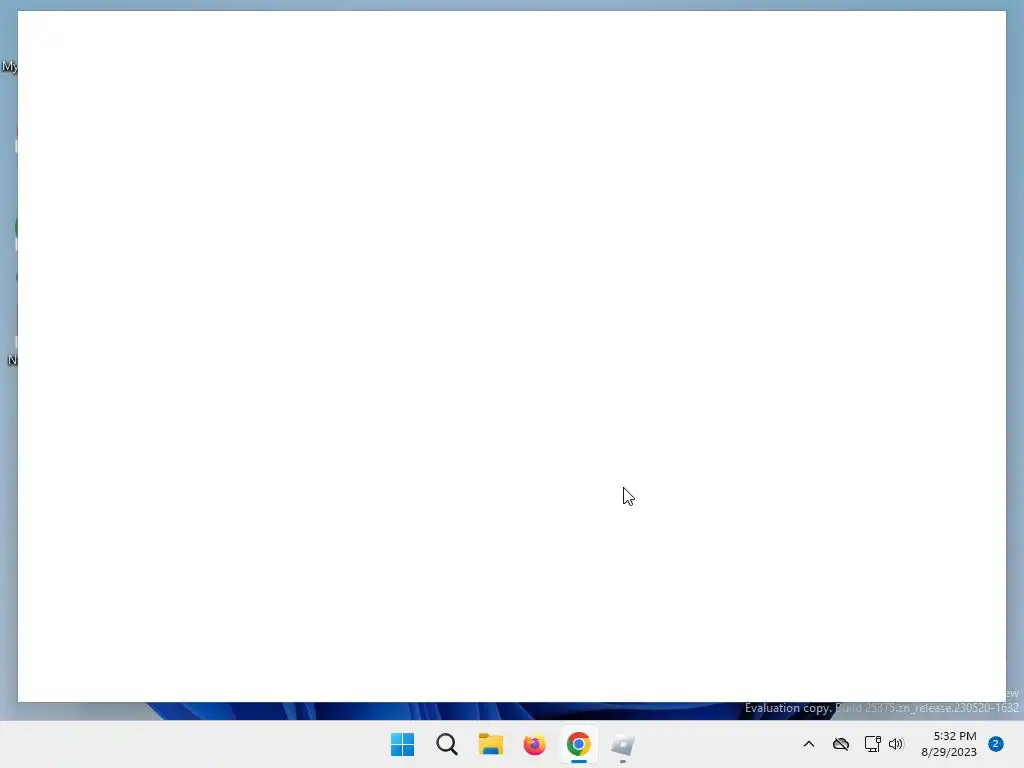This screenshot has width=1024, height=768.
Task: Open the Windows Start menu
Action: (x=402, y=744)
